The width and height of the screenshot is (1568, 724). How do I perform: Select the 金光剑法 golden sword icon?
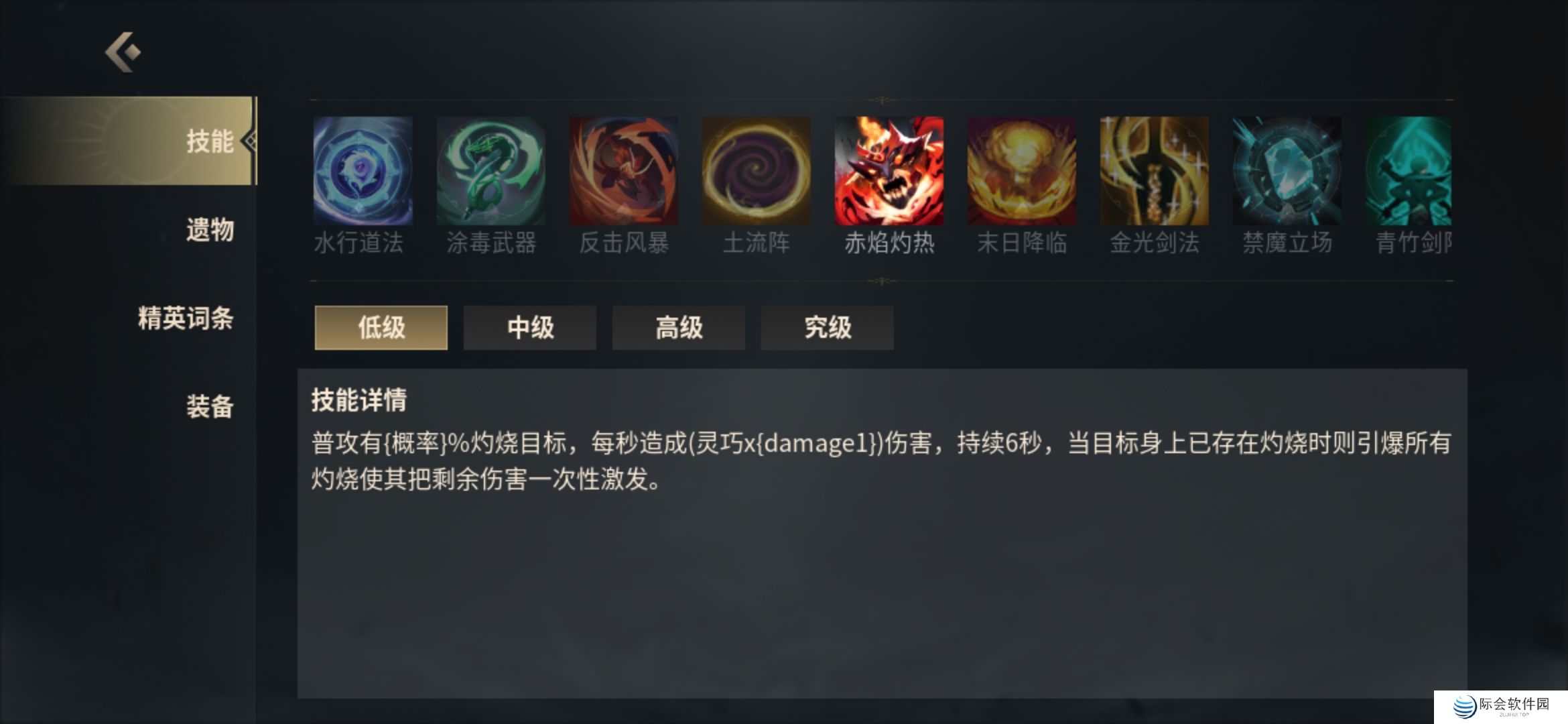(x=1154, y=171)
